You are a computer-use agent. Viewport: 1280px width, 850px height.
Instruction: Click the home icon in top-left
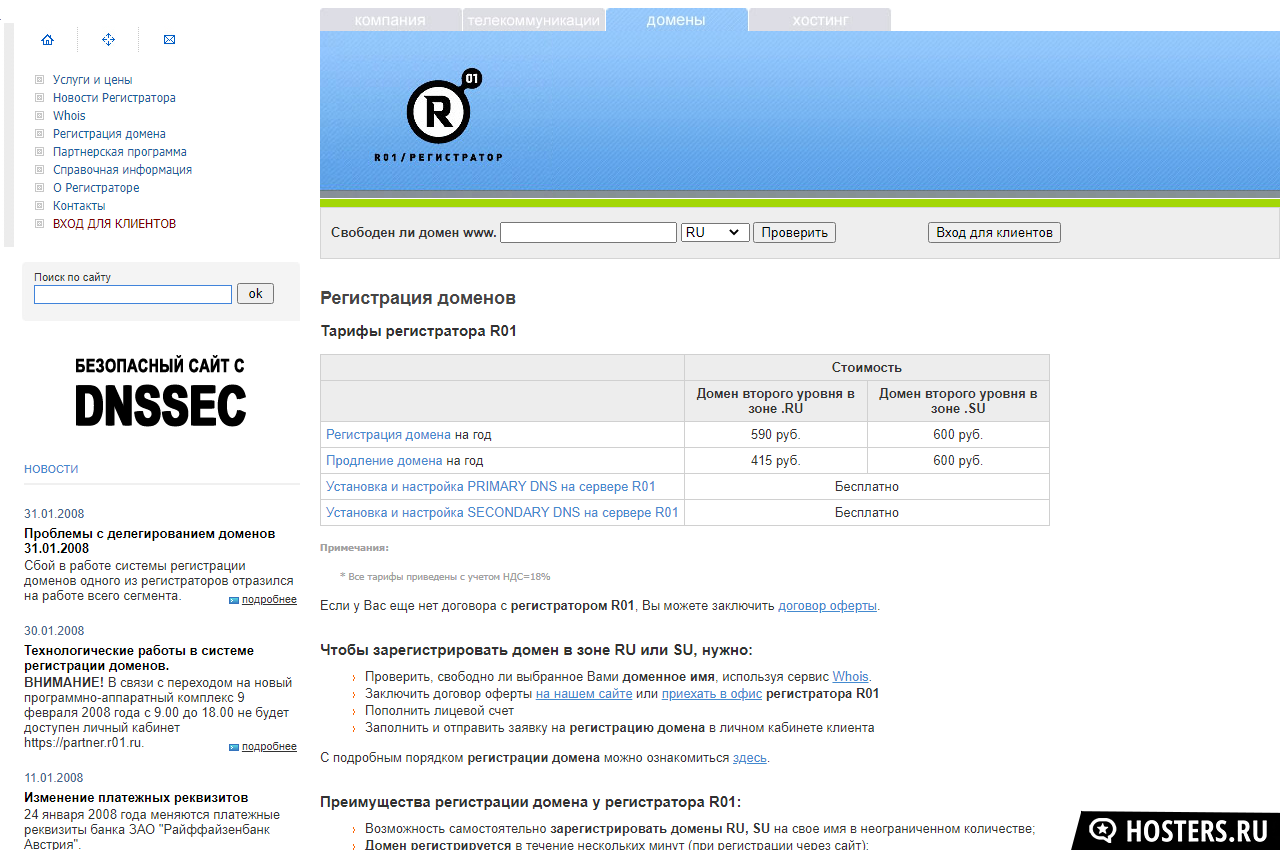coord(47,40)
